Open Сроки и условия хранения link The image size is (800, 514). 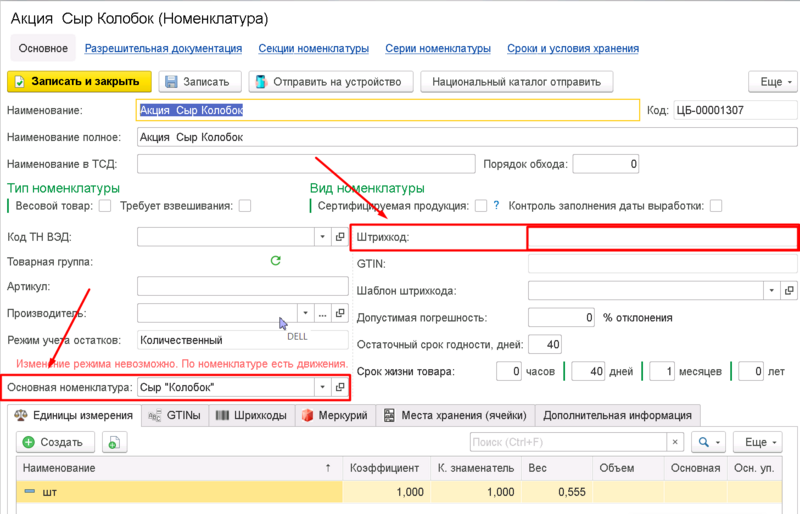pos(573,48)
